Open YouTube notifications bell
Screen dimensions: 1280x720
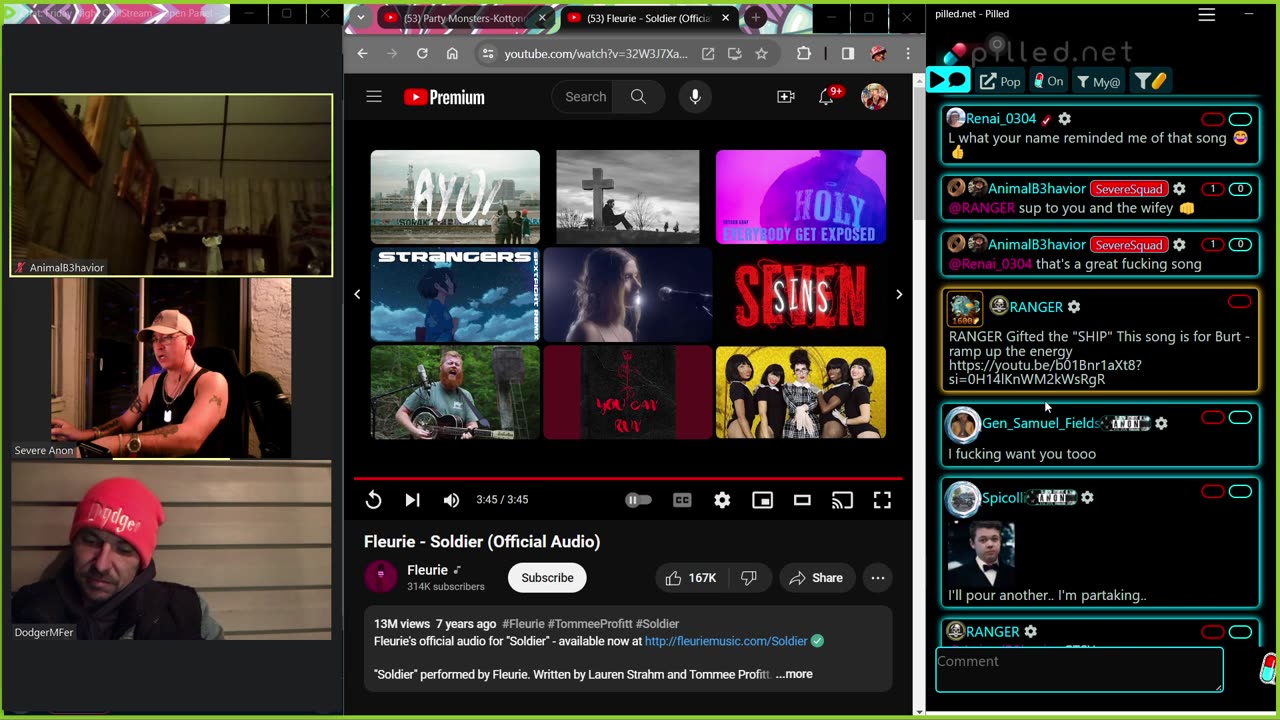tap(827, 97)
